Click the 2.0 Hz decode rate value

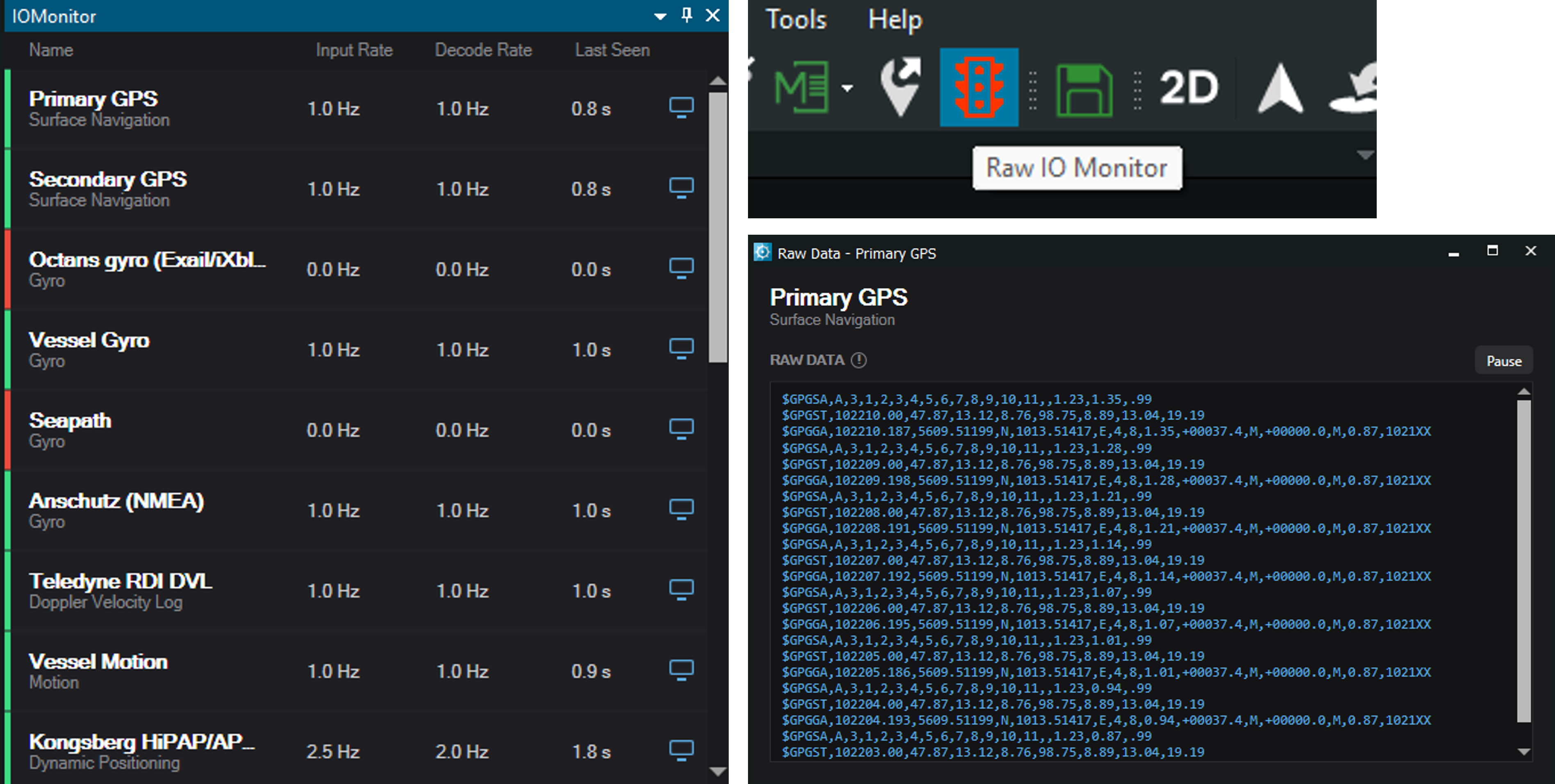point(462,751)
